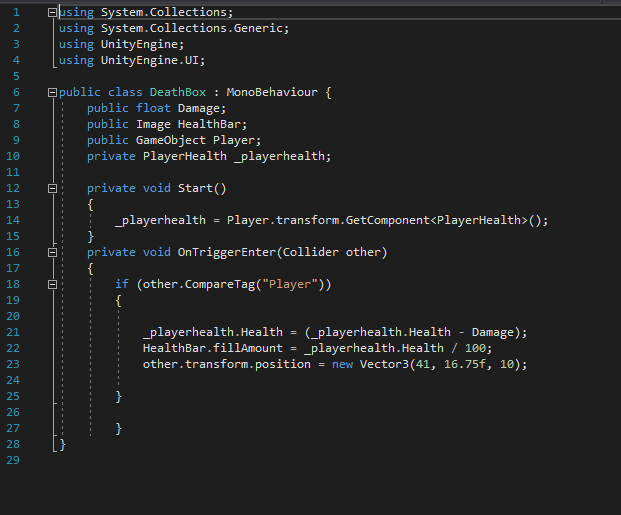Click 'GetComponent<PlayerHealth>' on line 14
This screenshot has height=515, width=621.
(438, 220)
